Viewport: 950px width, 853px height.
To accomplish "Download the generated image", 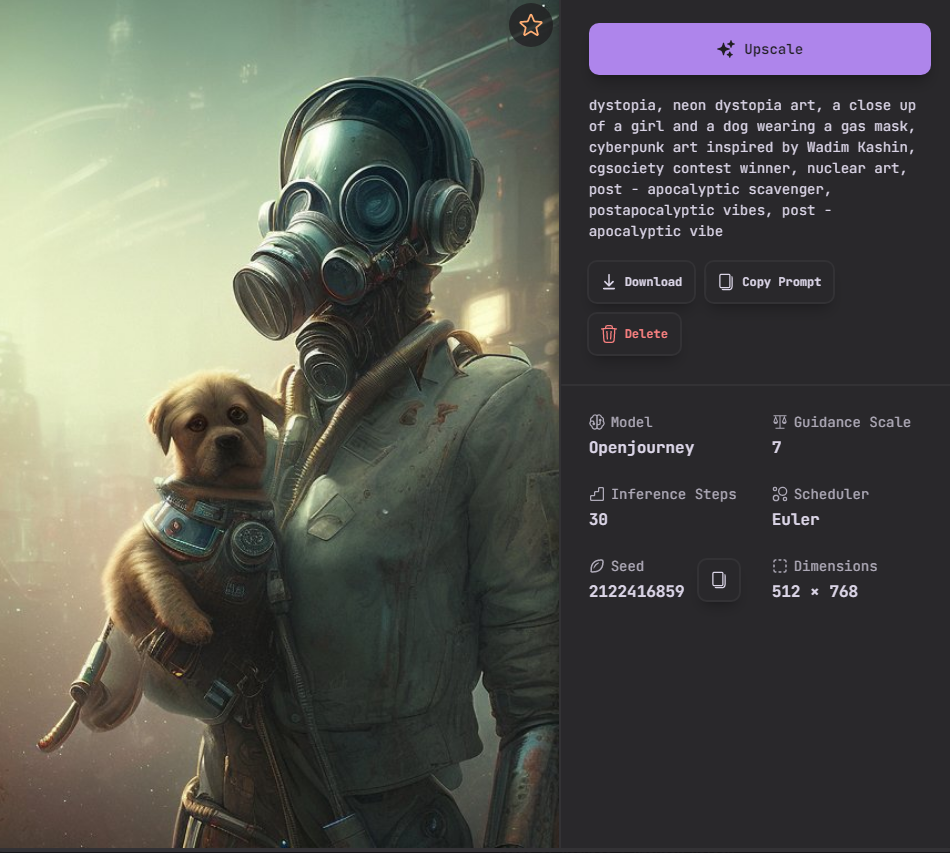I will (641, 282).
